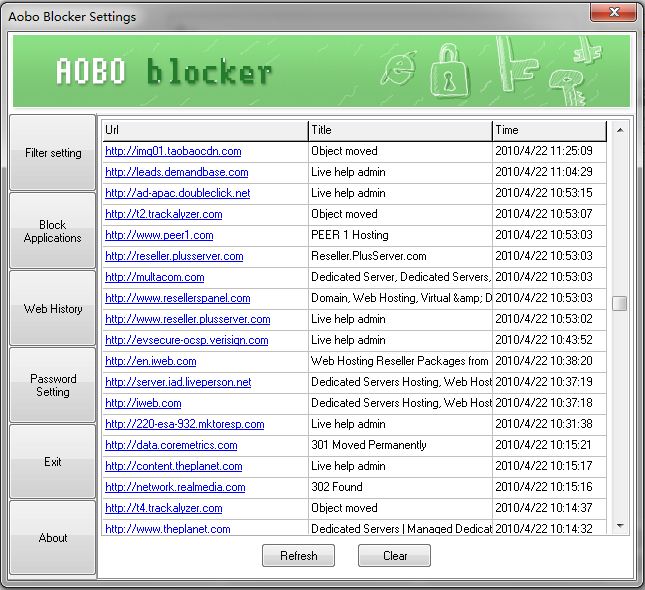Image resolution: width=645 pixels, height=590 pixels.
Task: Open link http://img01.taobaocdn.com
Action: (x=173, y=151)
